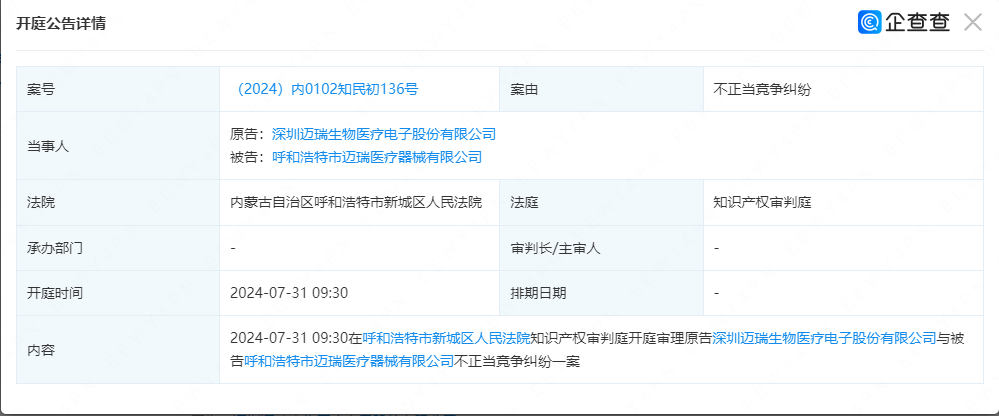Open case number (2024)内0102知民初136号 link

[324, 89]
